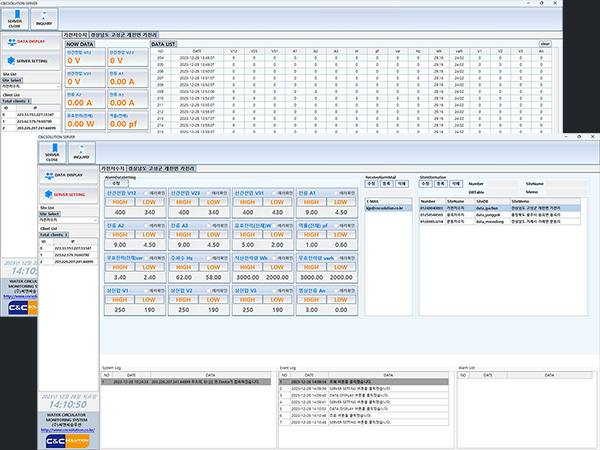Select the 가헌저수지 tab in the front window
The height and width of the screenshot is (450, 600).
[x=115, y=168]
